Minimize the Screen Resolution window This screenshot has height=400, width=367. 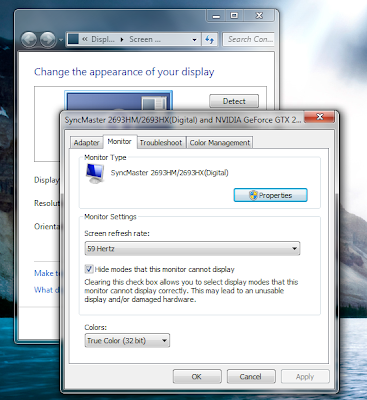click(216, 16)
